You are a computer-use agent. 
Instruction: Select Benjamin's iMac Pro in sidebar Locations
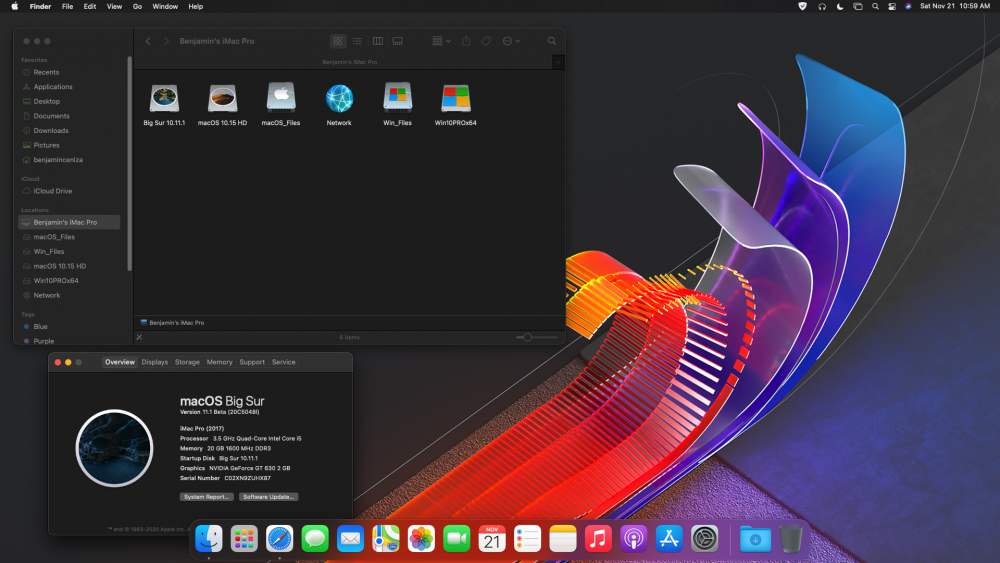69,222
